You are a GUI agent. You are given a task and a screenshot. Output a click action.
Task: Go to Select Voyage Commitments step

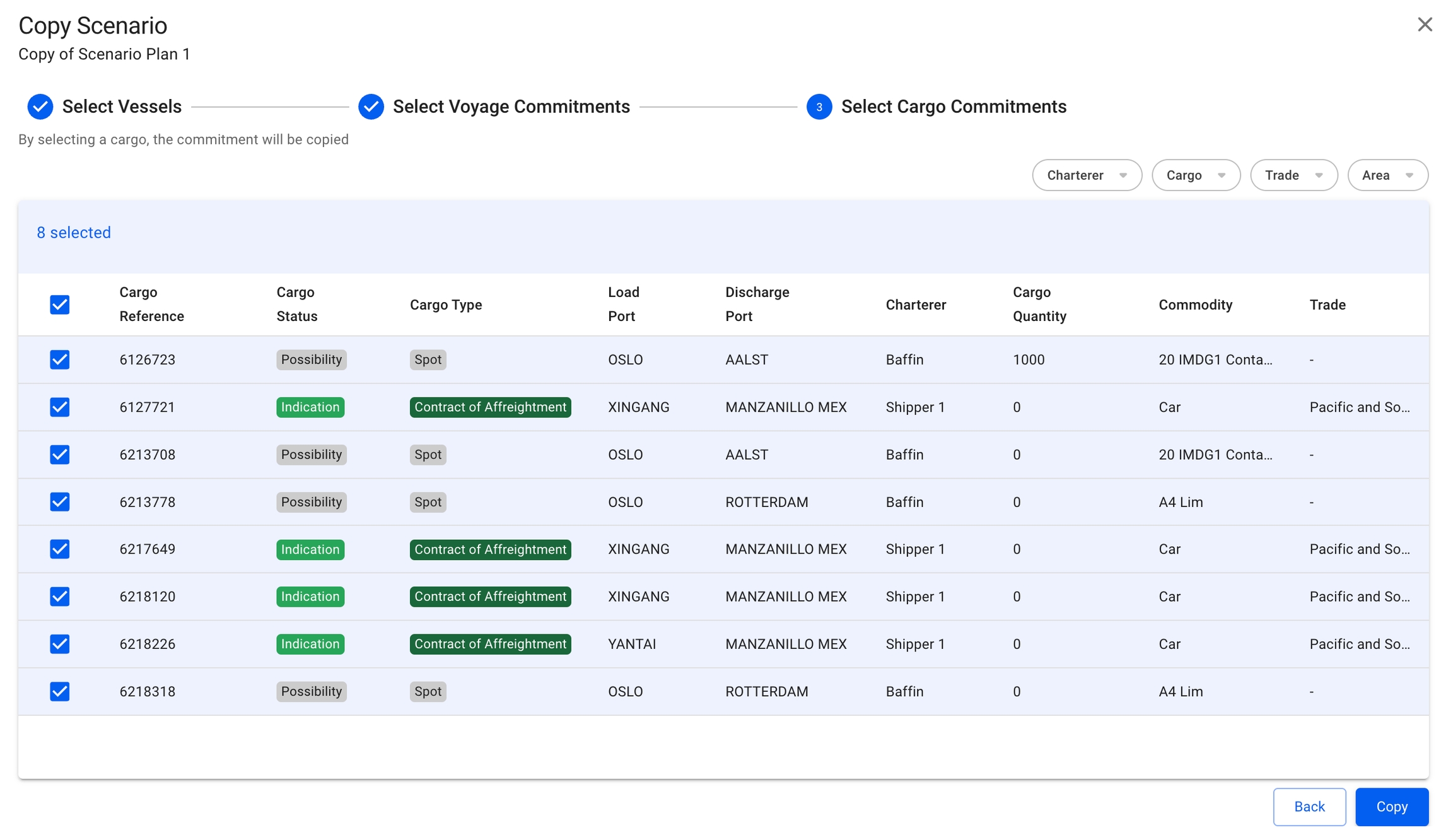click(511, 107)
